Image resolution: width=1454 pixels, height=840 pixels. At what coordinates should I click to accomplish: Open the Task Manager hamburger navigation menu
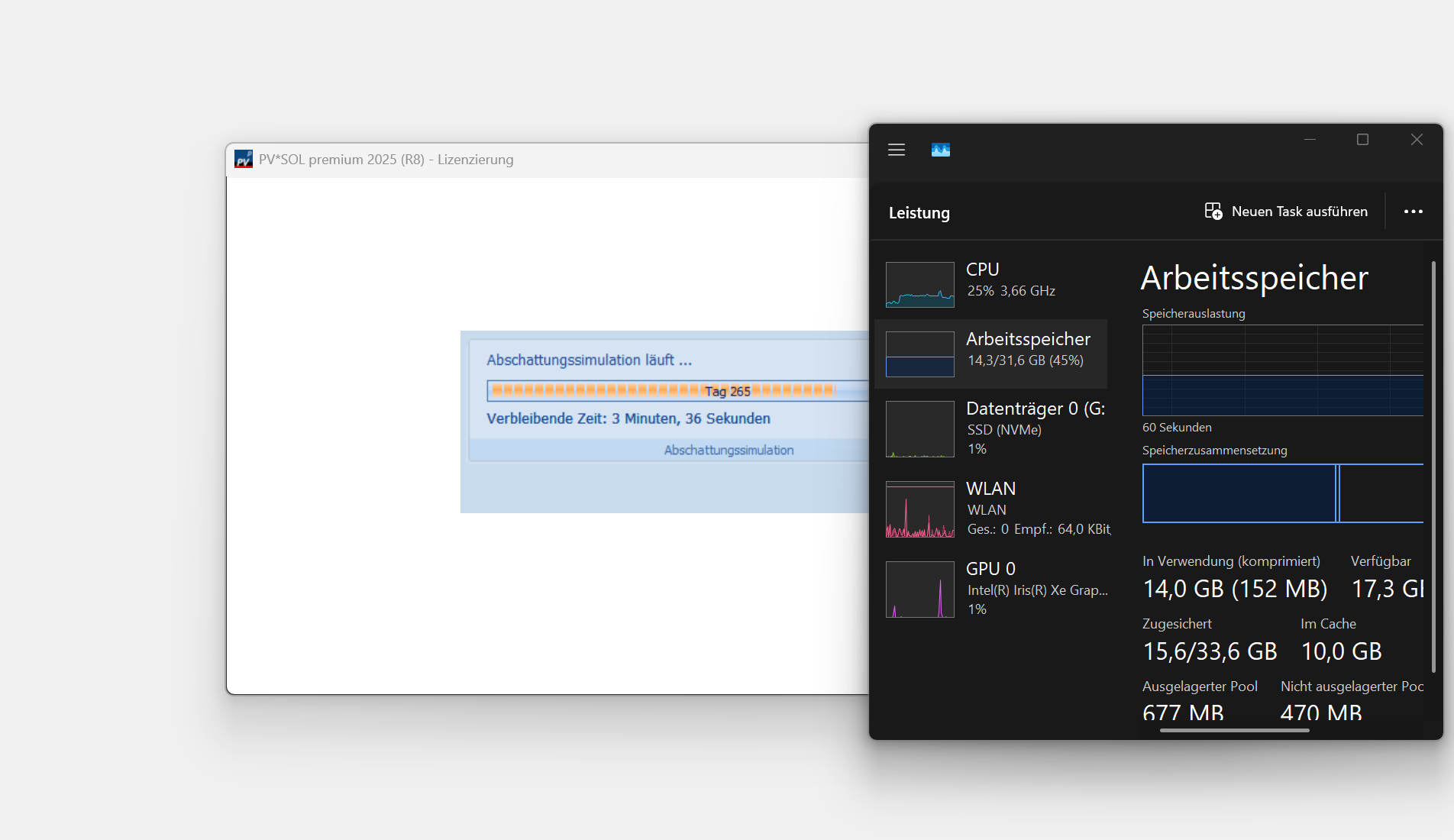897,150
